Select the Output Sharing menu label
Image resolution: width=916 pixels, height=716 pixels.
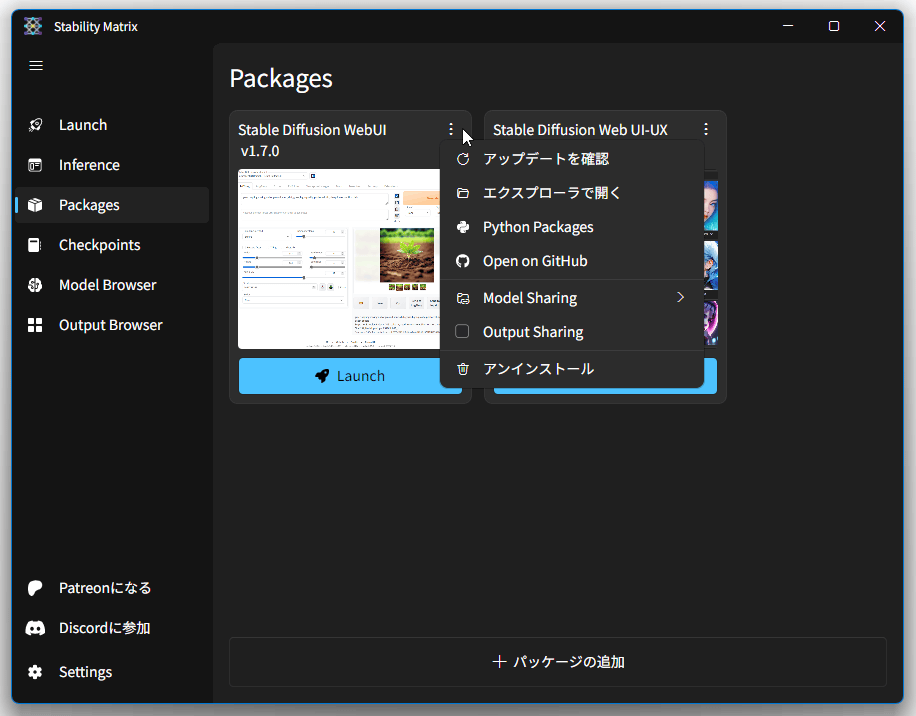(533, 332)
